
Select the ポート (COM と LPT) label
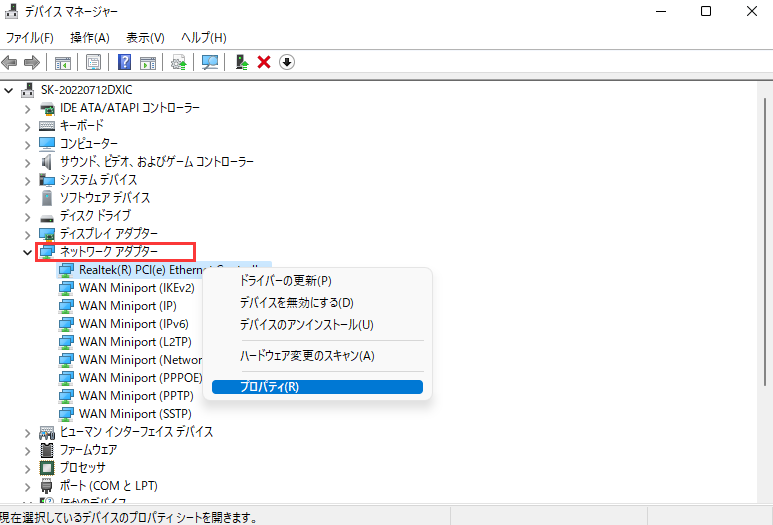pos(108,486)
